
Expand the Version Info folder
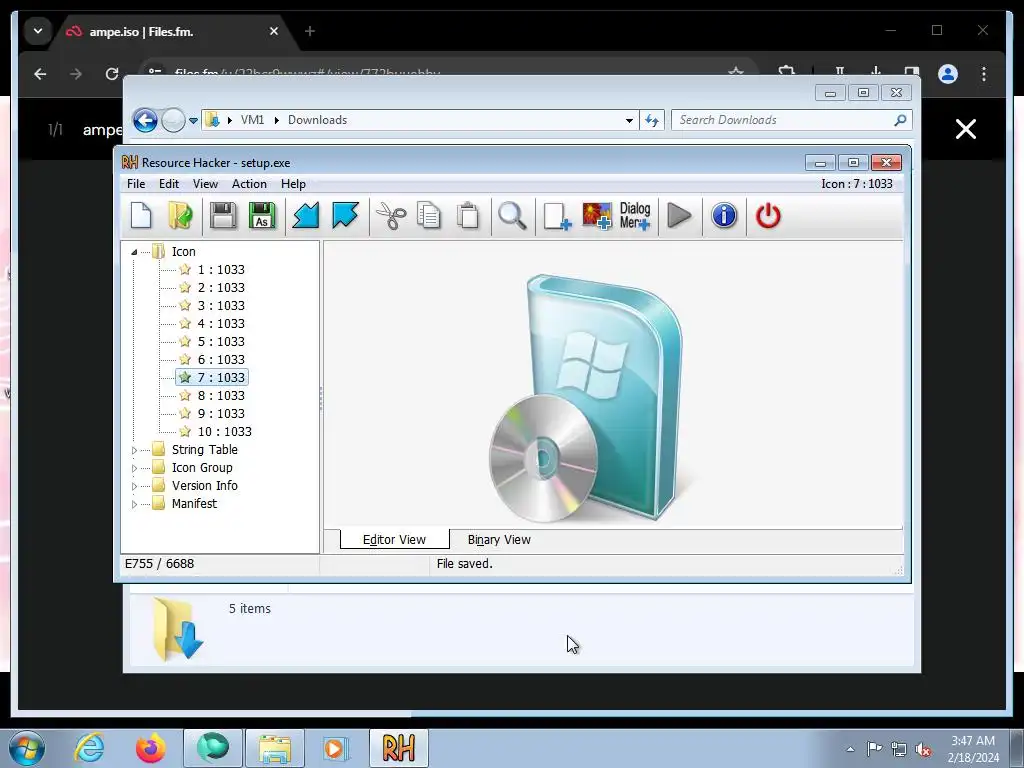134,487
